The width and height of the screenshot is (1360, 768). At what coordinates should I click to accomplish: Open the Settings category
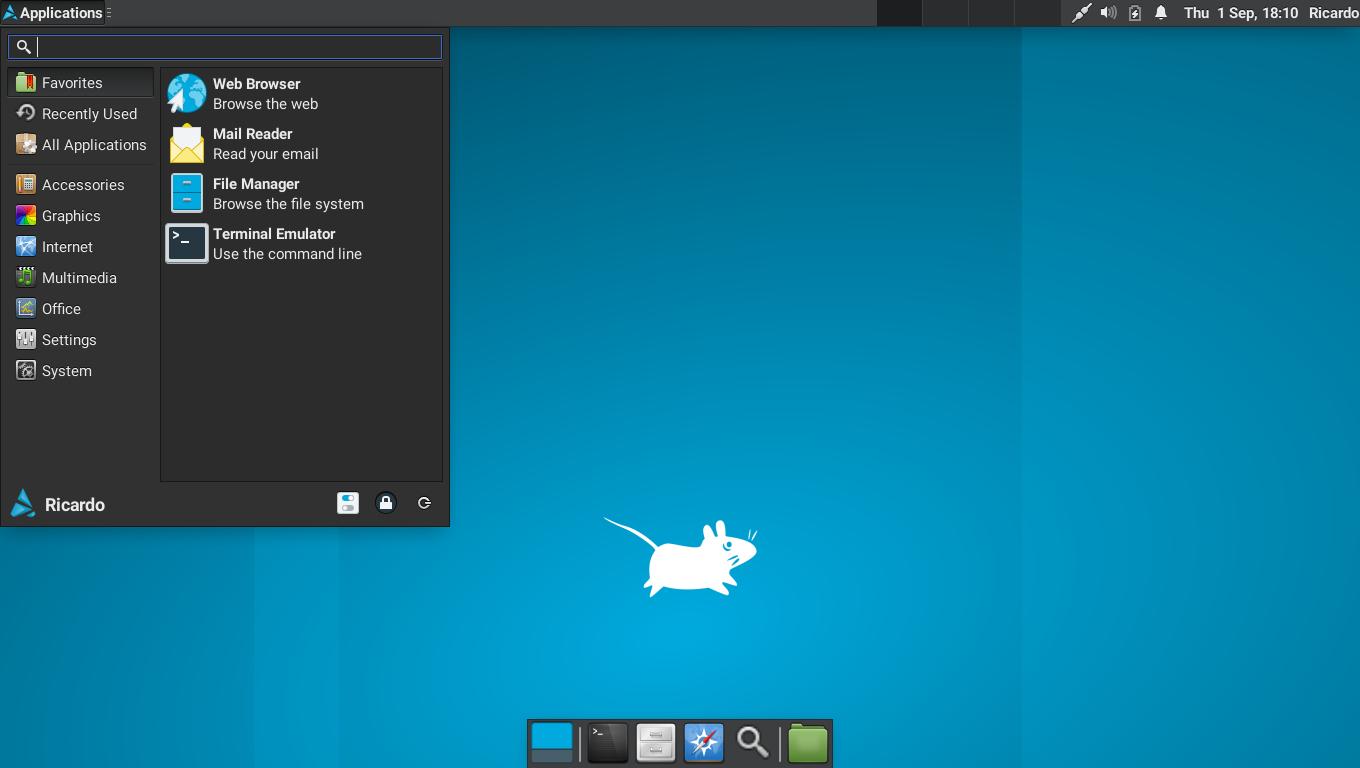80,340
